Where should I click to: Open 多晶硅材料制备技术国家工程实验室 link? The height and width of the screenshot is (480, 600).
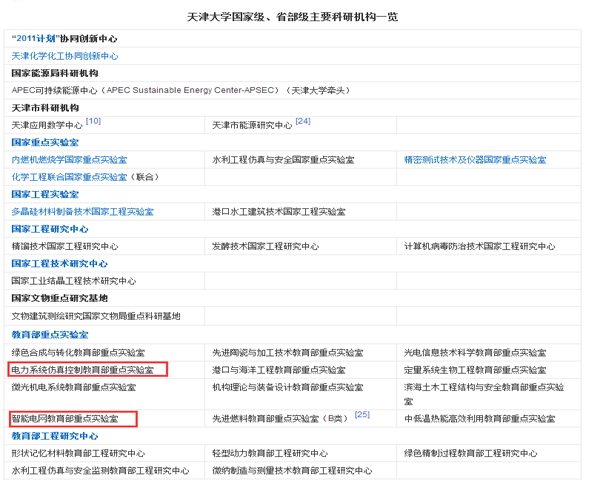(83, 212)
